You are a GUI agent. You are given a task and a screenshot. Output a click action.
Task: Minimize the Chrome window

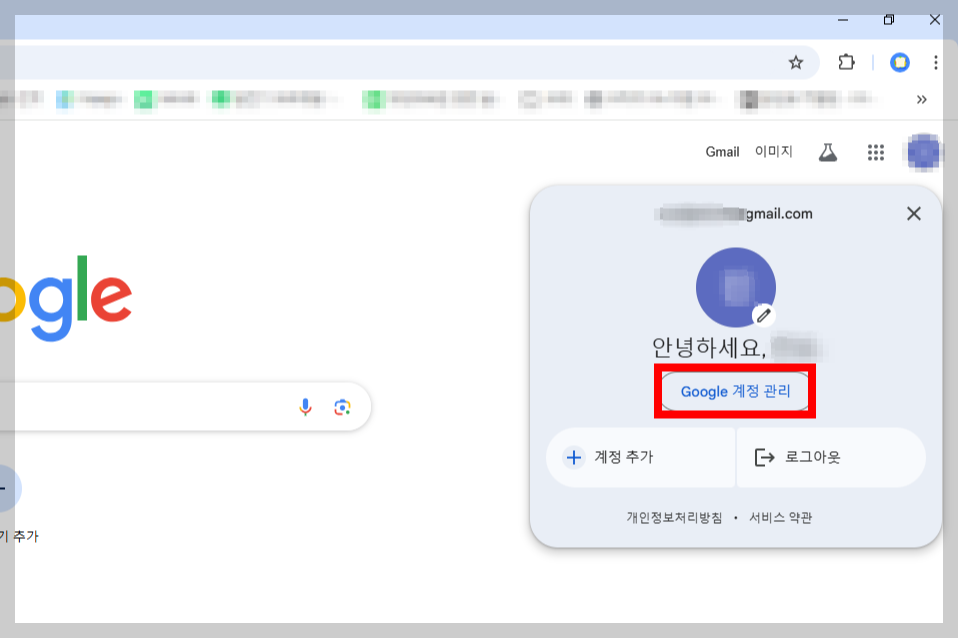(843, 20)
